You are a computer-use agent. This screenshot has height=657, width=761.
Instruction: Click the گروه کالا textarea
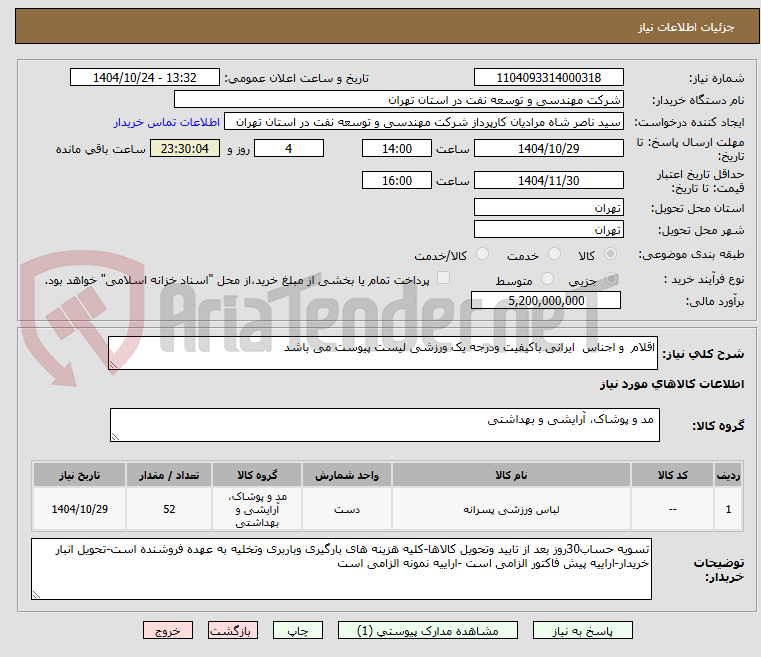point(384,425)
